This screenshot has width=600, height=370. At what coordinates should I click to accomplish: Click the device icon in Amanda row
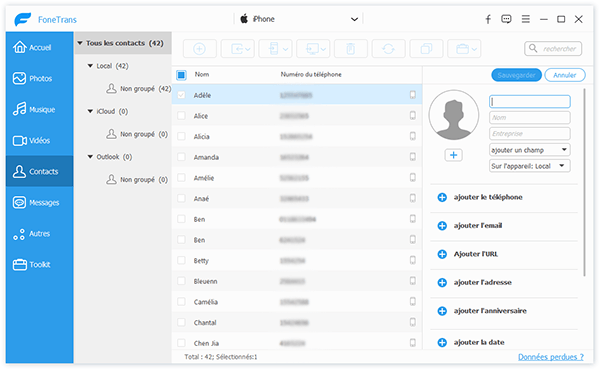click(x=412, y=157)
